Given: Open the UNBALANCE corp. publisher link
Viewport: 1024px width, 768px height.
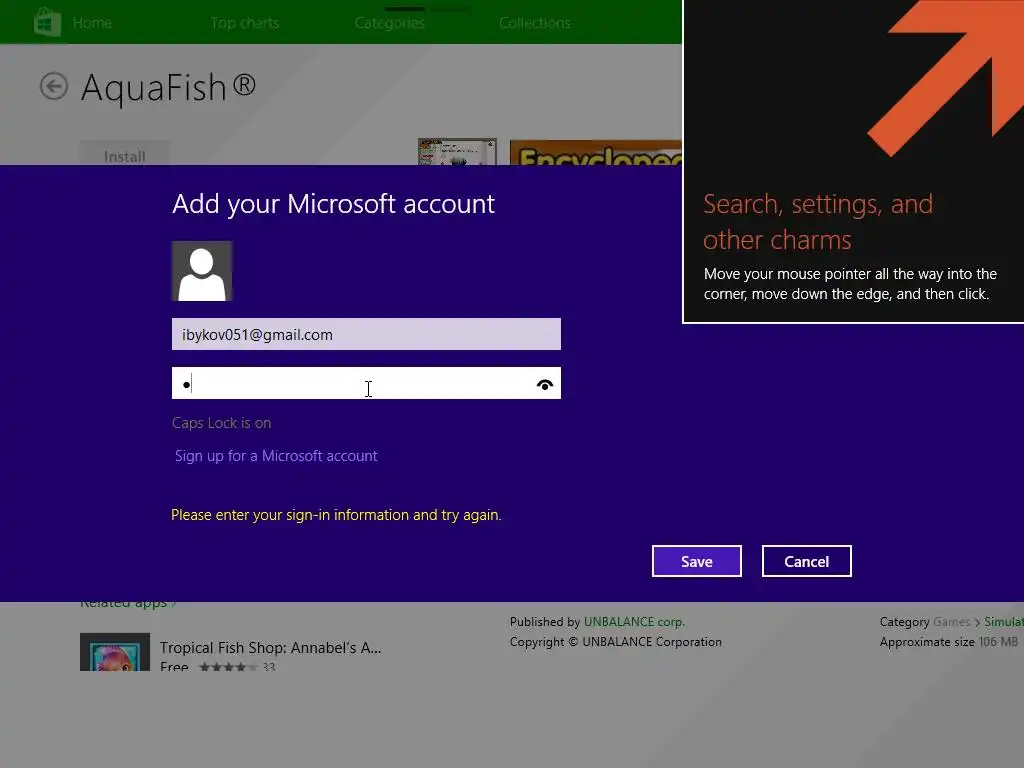Looking at the screenshot, I should tap(634, 622).
